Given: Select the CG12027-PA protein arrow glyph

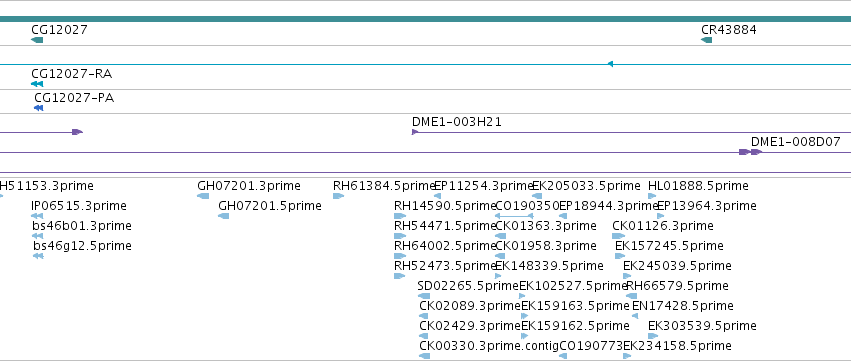Looking at the screenshot, I should (39, 108).
